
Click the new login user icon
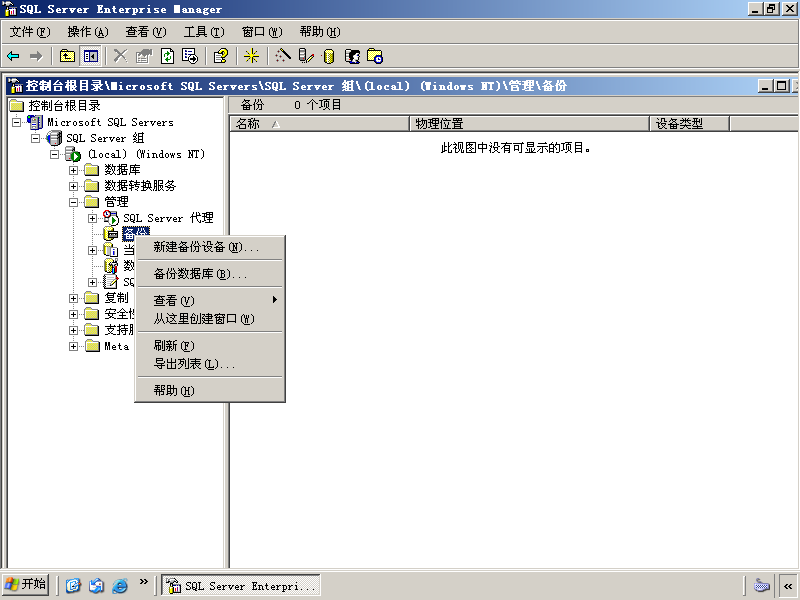click(352, 56)
